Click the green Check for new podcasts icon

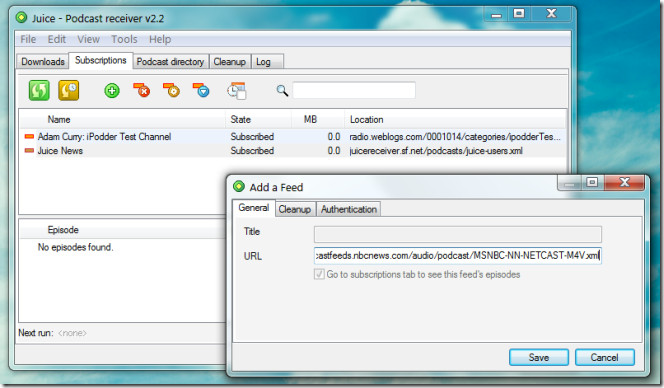point(39,90)
